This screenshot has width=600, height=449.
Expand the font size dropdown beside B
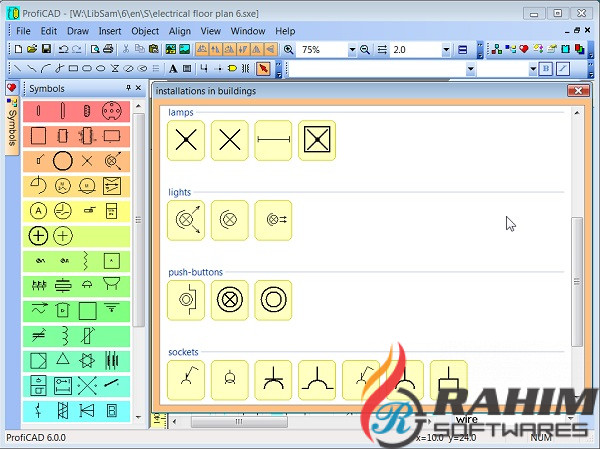tap(533, 69)
